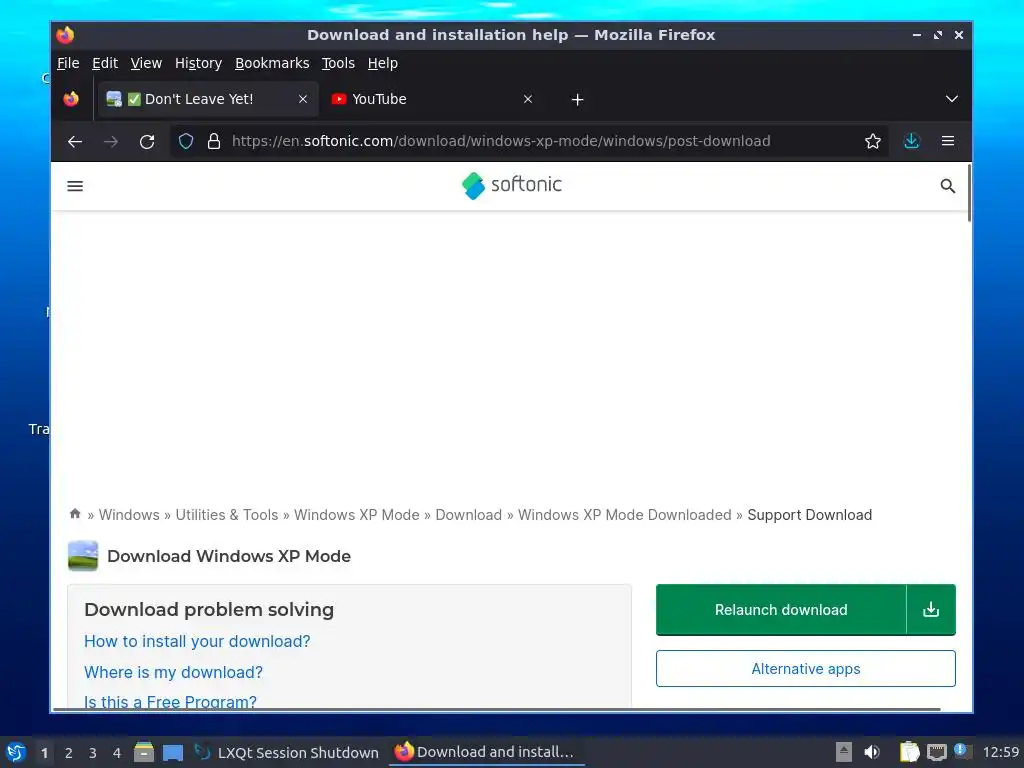Close the Don't Leave Yet! tab

click(x=303, y=99)
